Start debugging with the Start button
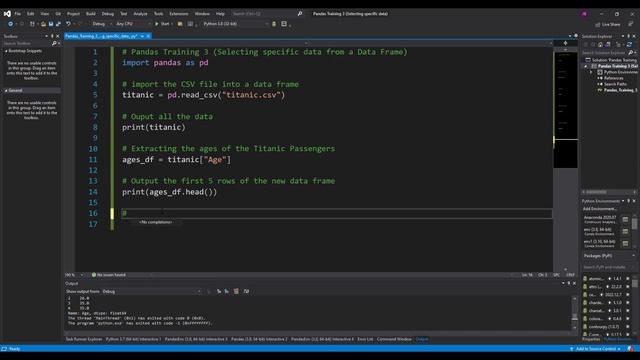The image size is (640, 360). click(x=162, y=24)
